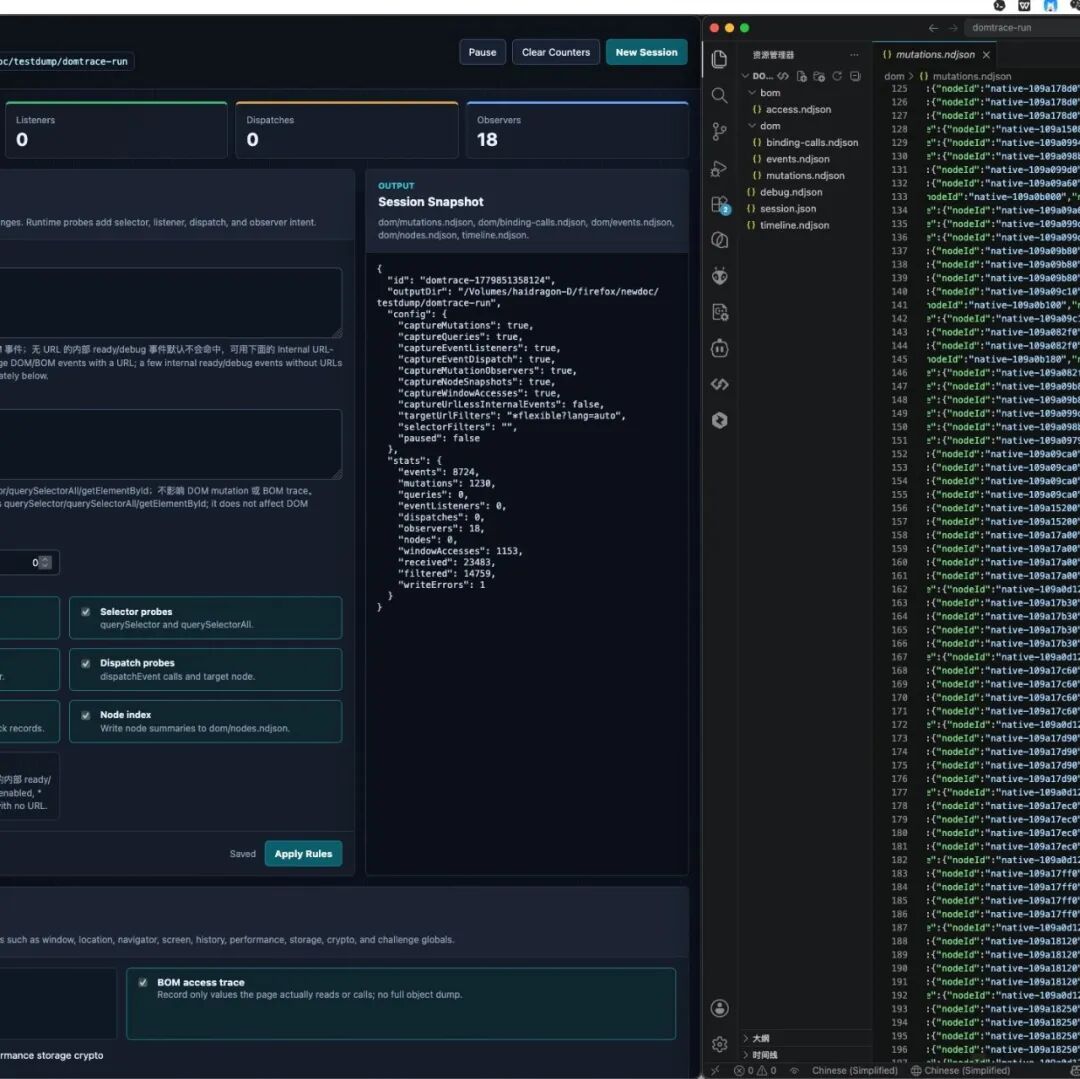1080x1079 pixels.
Task: Toggle the Dispatch probes checkbox
Action: (x=85, y=663)
